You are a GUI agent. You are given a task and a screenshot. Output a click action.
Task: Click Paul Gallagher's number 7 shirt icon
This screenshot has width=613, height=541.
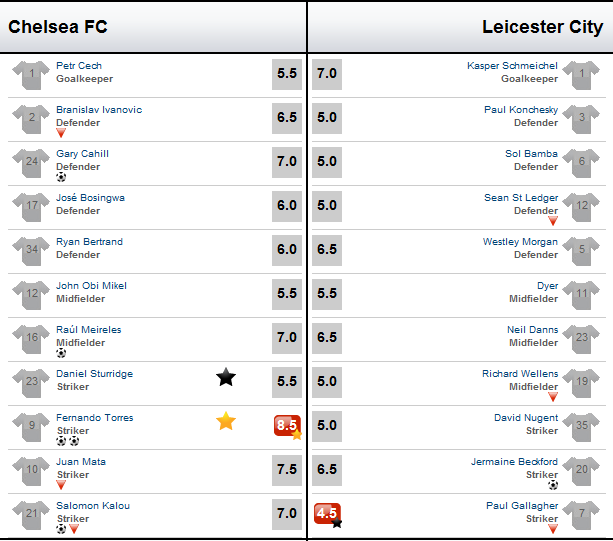pos(581,515)
